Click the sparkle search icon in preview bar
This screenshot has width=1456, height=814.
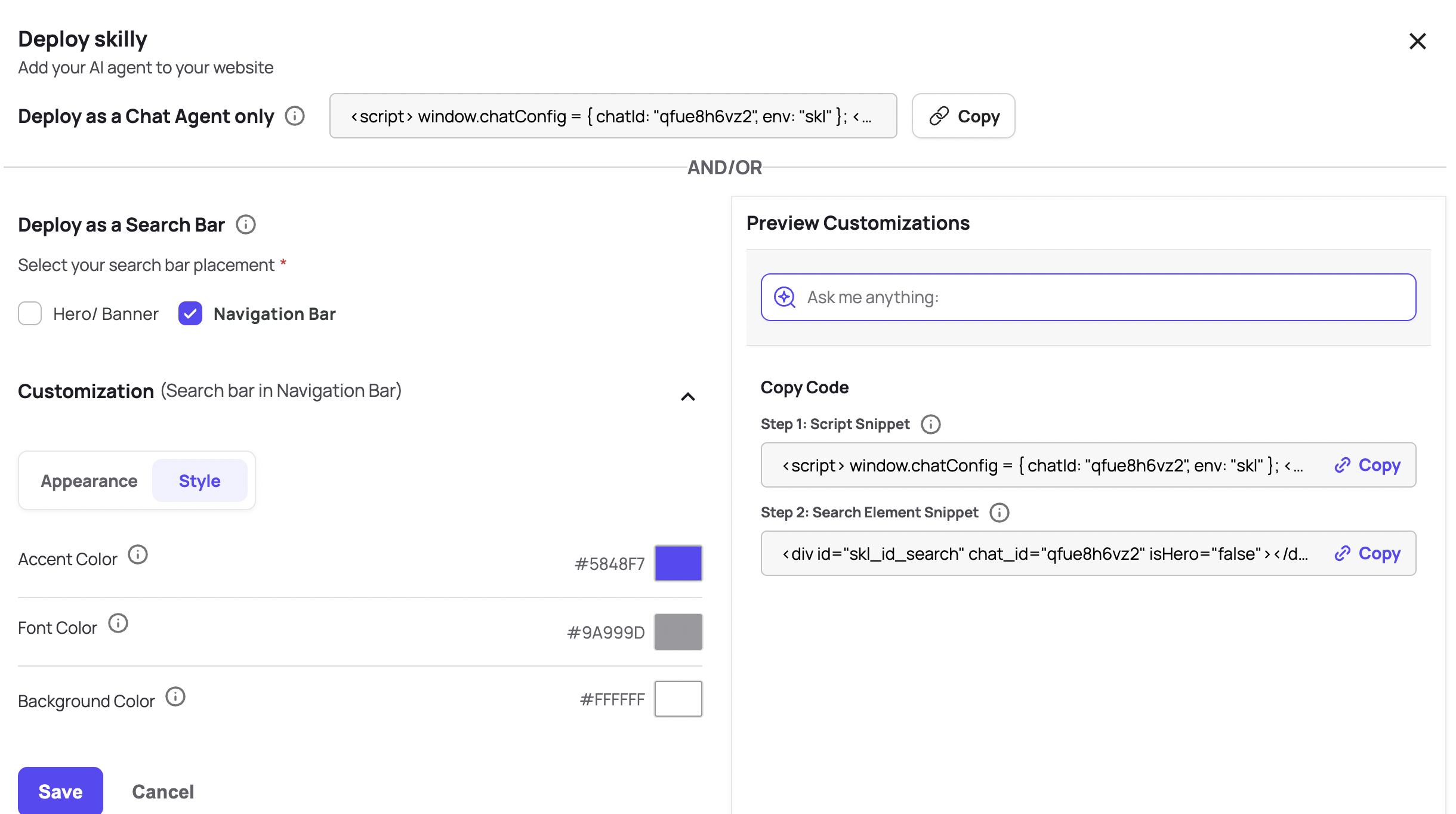tap(785, 297)
